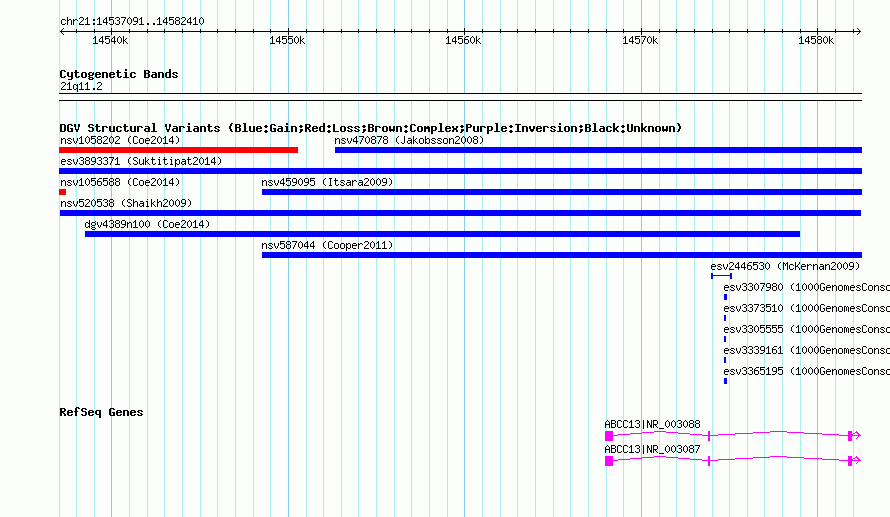The height and width of the screenshot is (517, 890).
Task: Open ABCC13|NR_003087 gene label
Action: click(x=652, y=449)
